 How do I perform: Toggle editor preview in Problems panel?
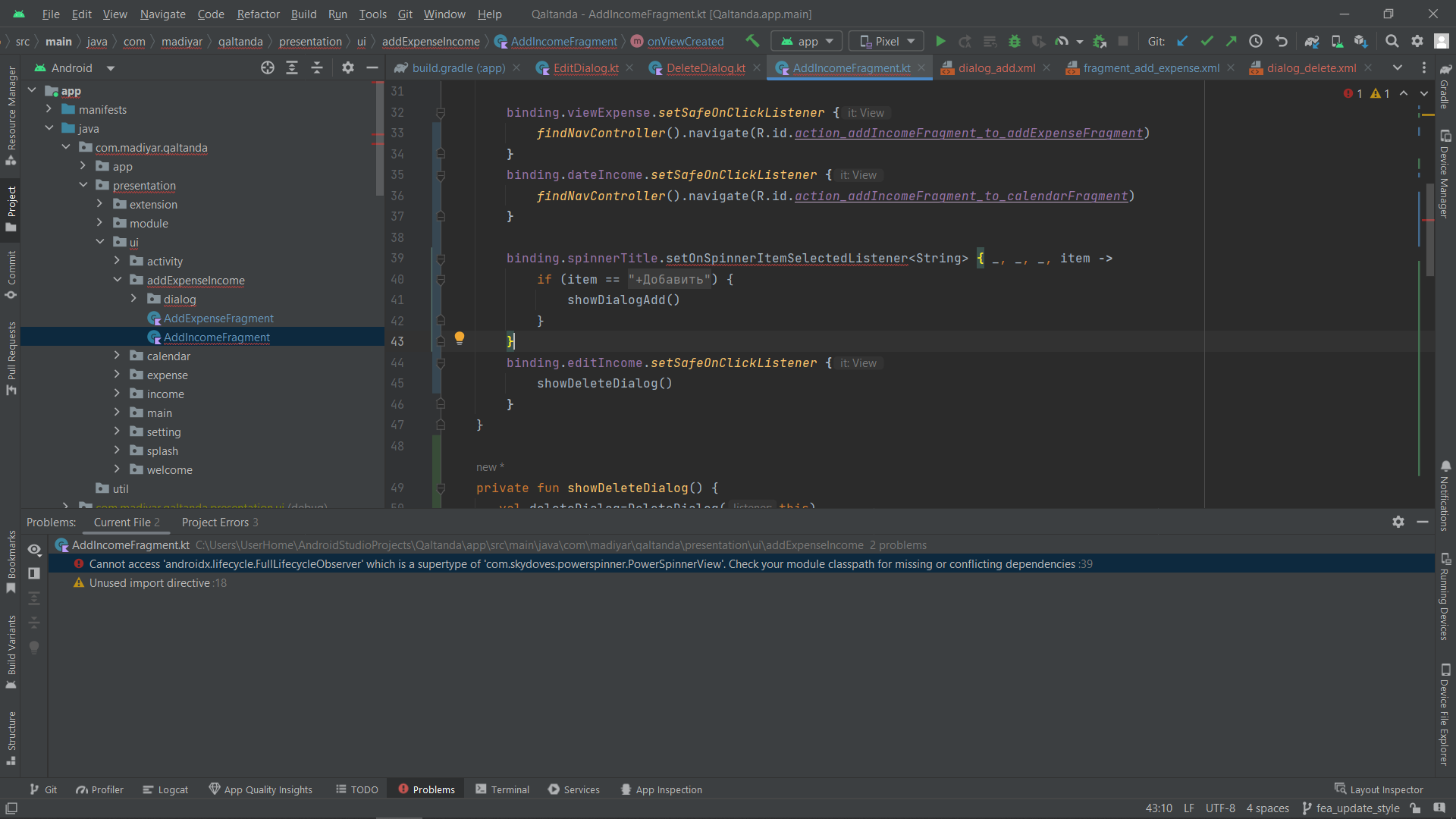click(x=34, y=573)
